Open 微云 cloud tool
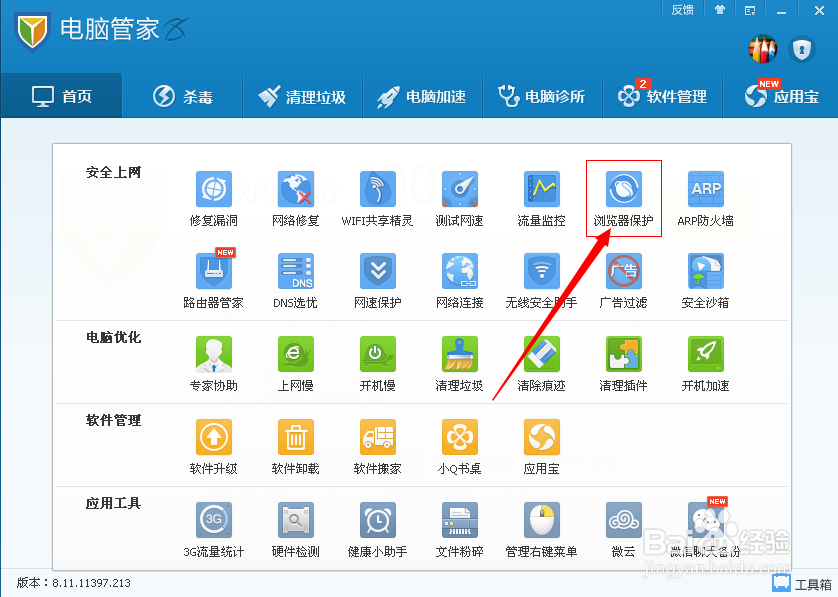This screenshot has width=838, height=597. [624, 520]
